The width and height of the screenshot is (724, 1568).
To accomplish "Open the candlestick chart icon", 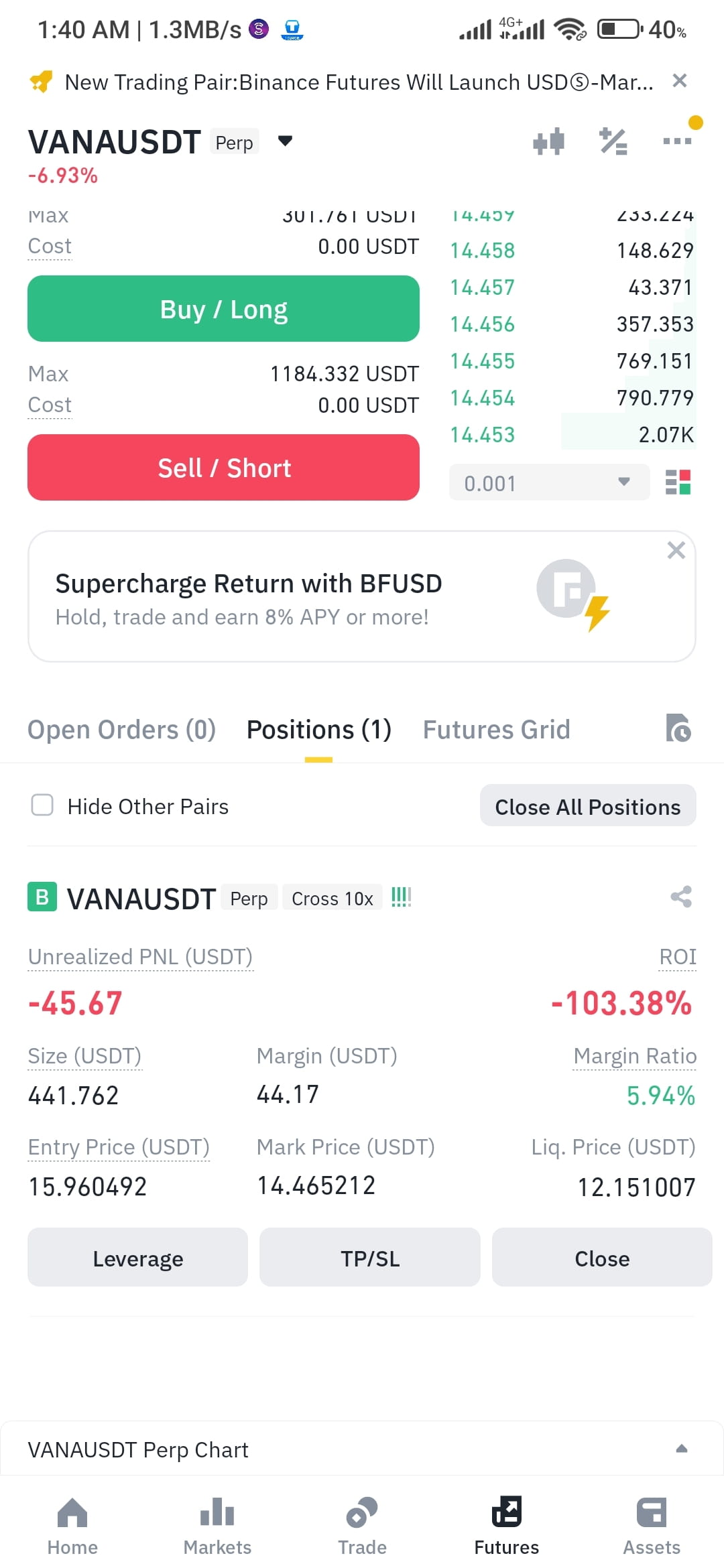I will point(548,141).
